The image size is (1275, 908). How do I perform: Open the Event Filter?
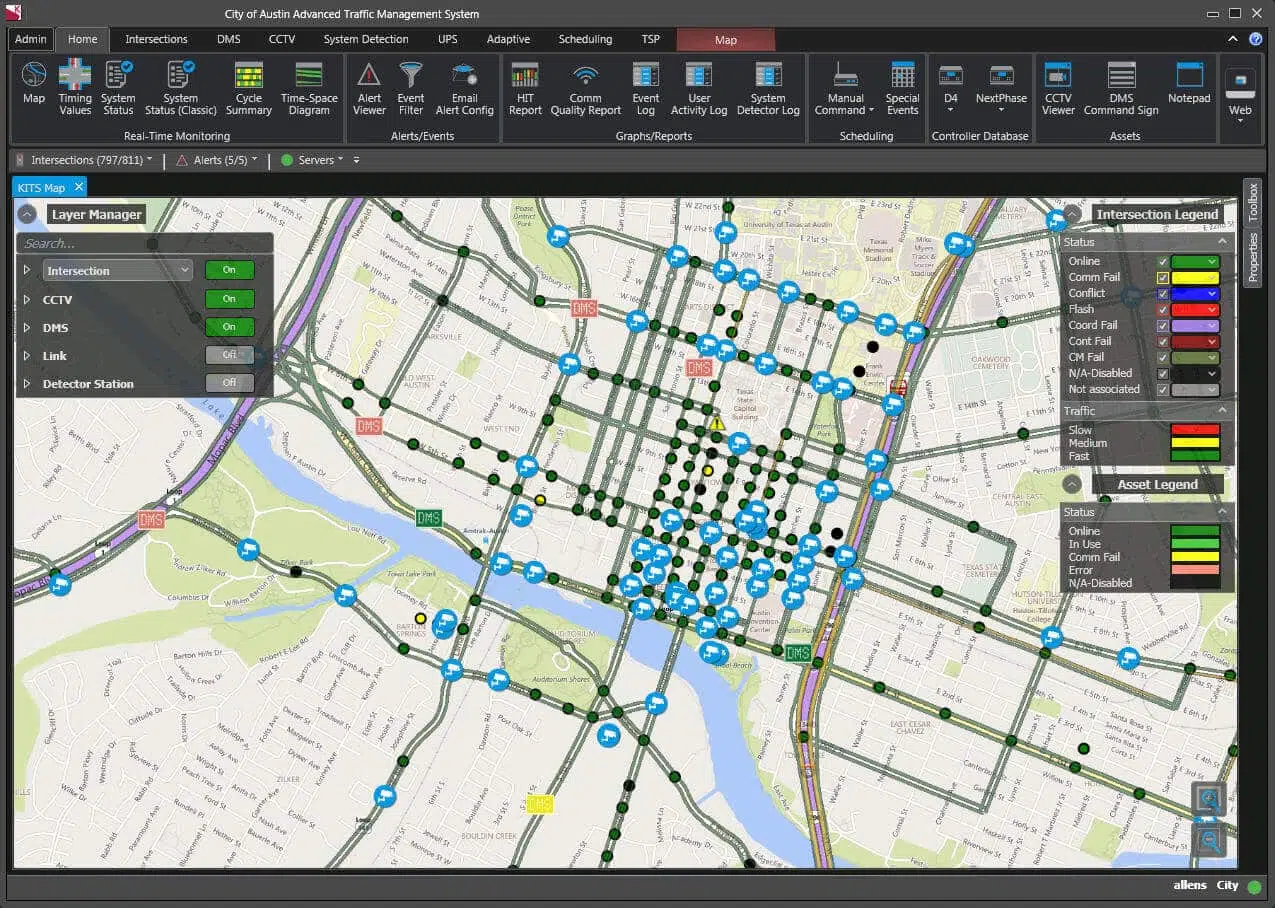pyautogui.click(x=411, y=86)
